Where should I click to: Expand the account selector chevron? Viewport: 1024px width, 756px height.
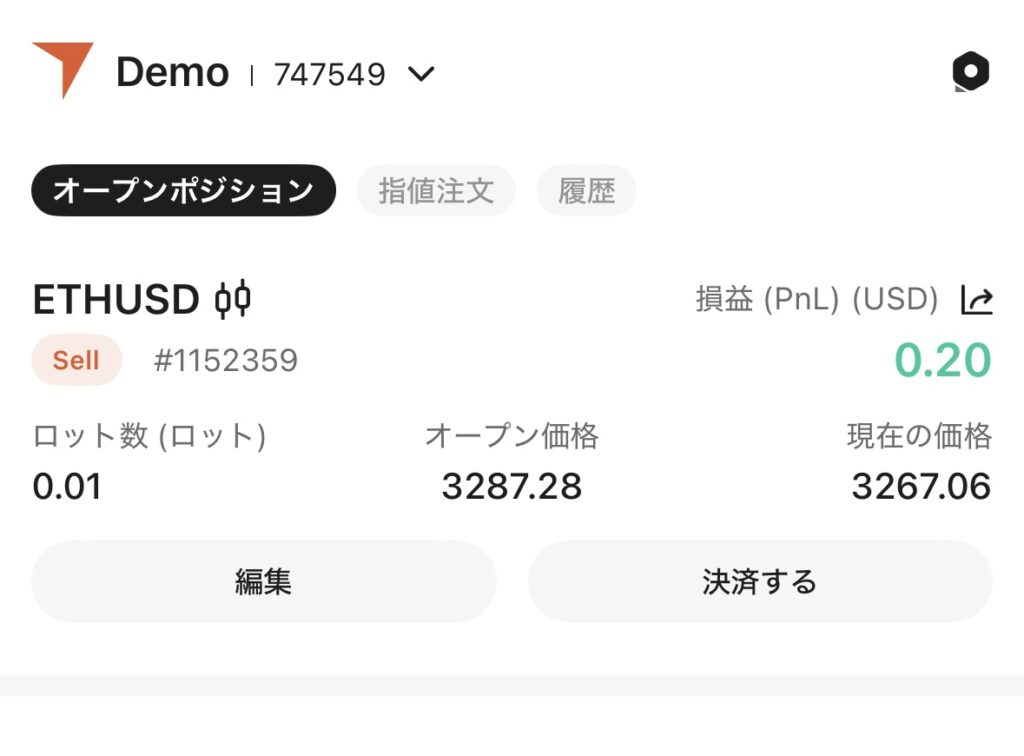(422, 74)
